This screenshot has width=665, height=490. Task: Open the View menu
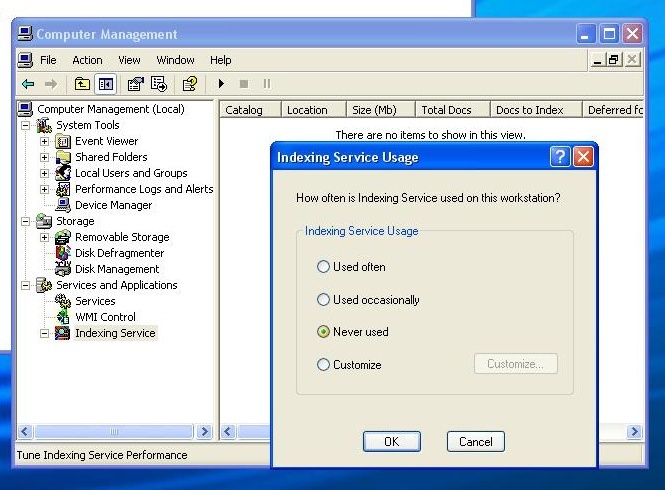pos(129,60)
